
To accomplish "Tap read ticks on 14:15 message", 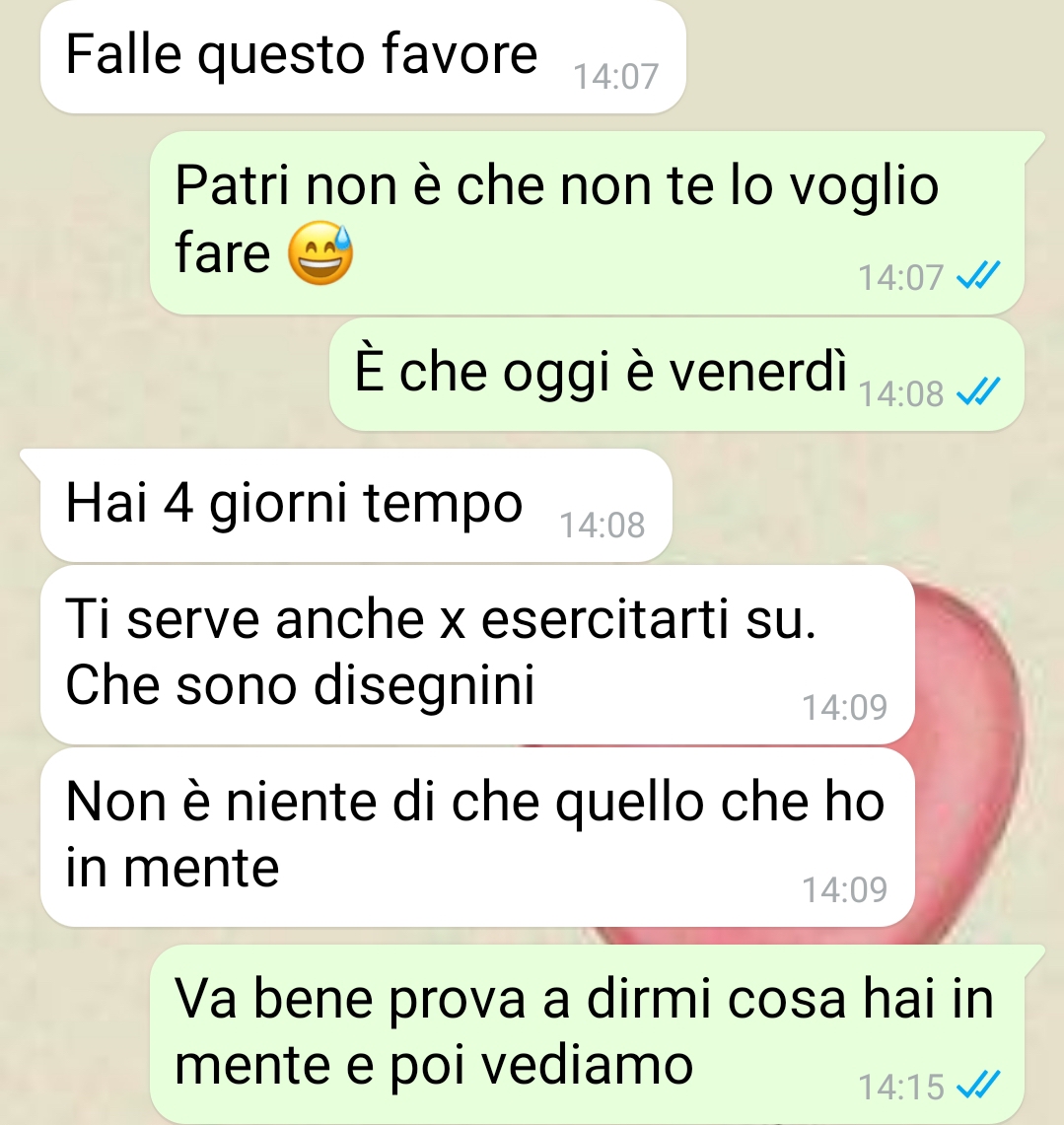I will pos(978,1086).
